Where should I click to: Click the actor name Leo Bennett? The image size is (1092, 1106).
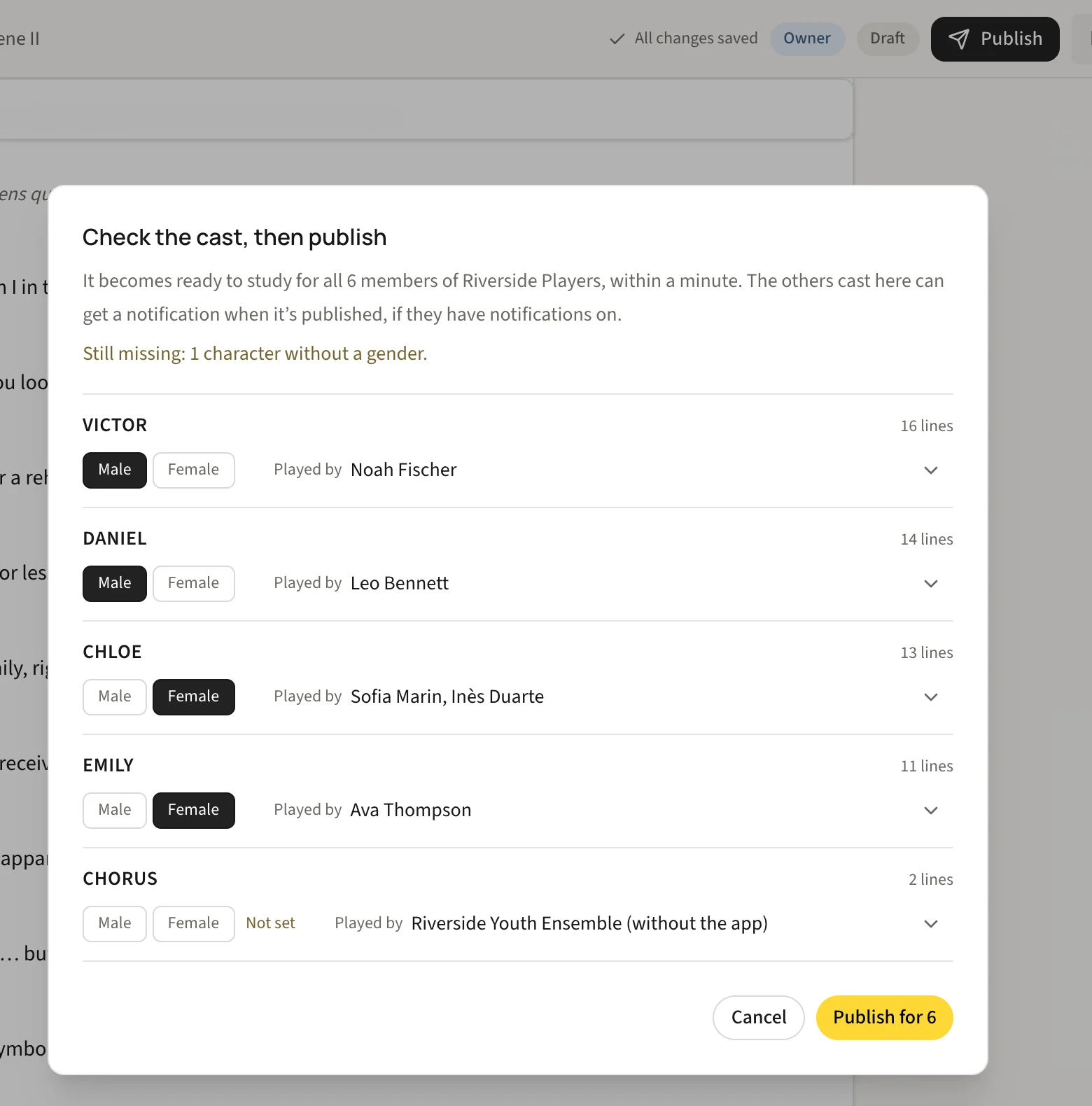tap(399, 583)
